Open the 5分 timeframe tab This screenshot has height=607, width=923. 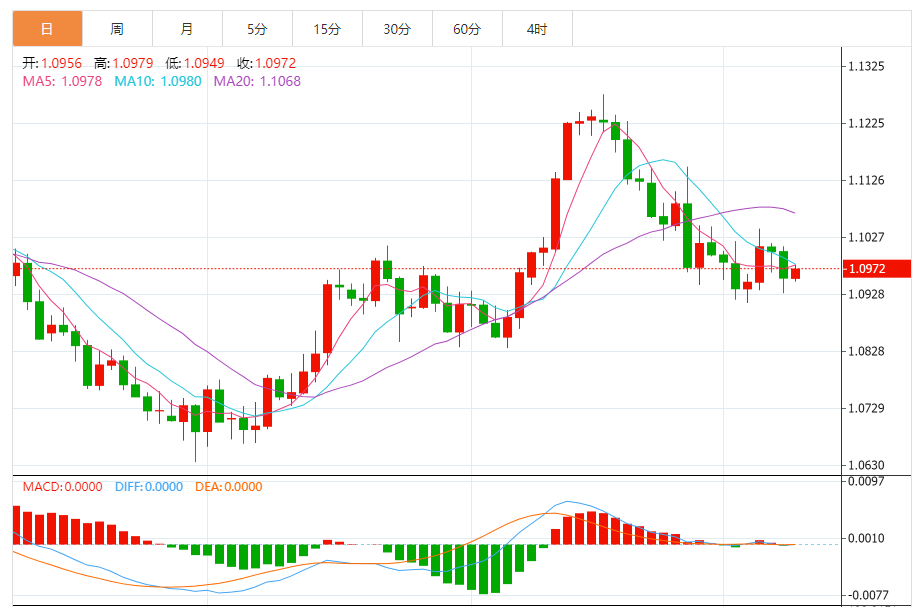tap(257, 29)
